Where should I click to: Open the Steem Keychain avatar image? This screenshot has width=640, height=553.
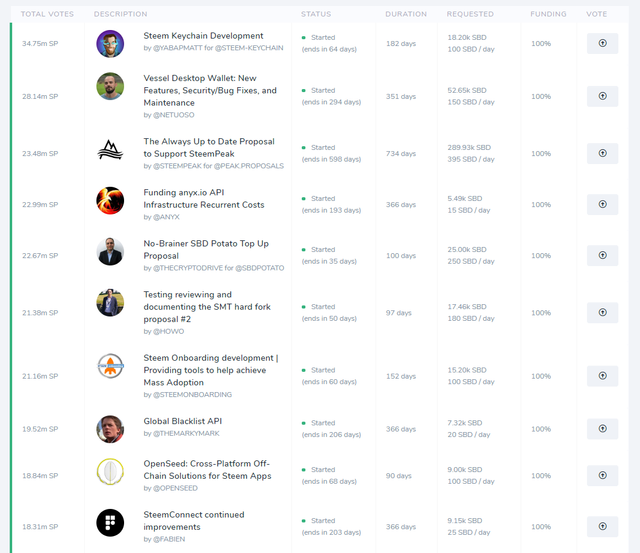pos(110,44)
